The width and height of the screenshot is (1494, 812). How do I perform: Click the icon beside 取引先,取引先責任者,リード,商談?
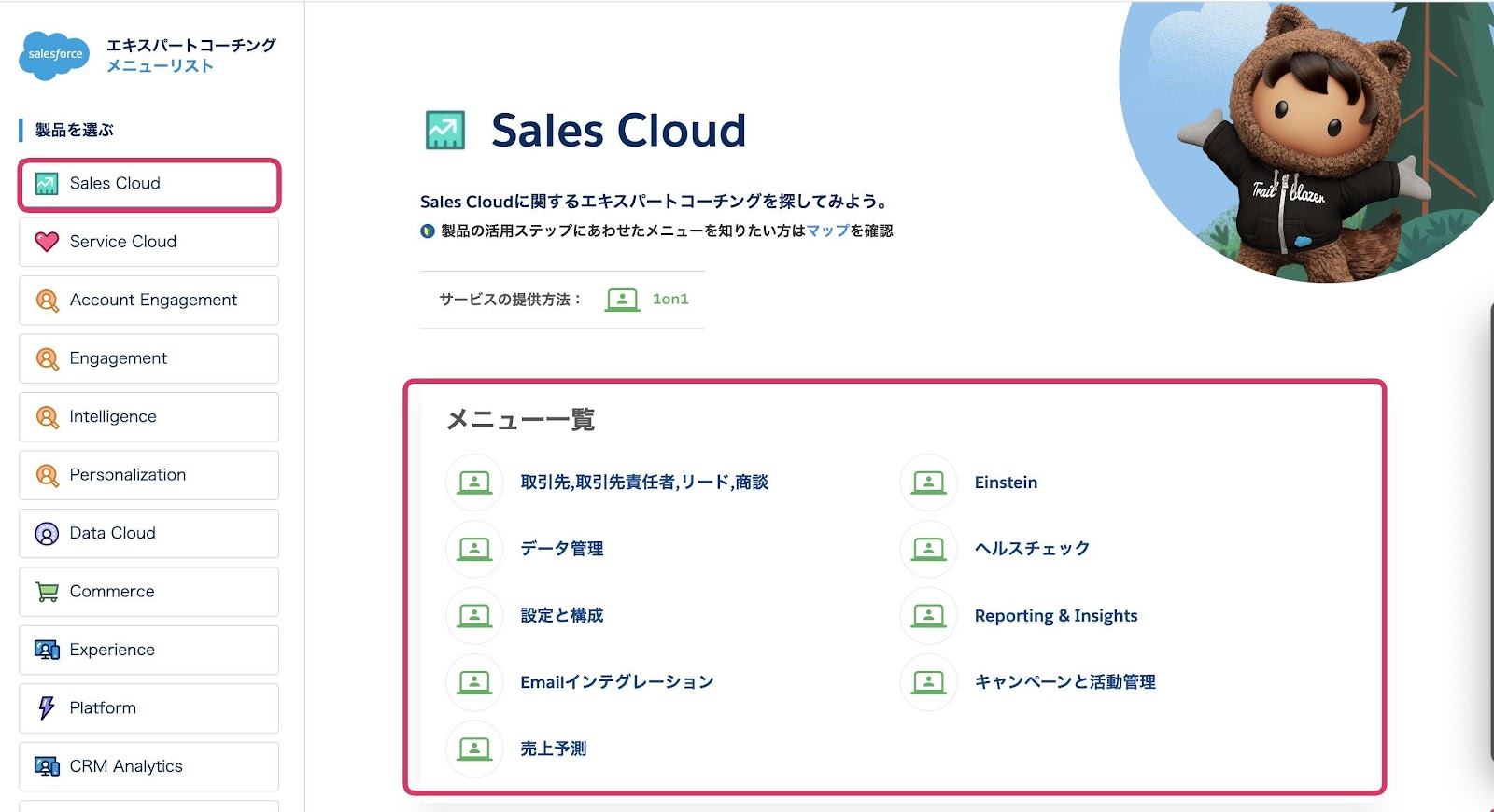474,483
